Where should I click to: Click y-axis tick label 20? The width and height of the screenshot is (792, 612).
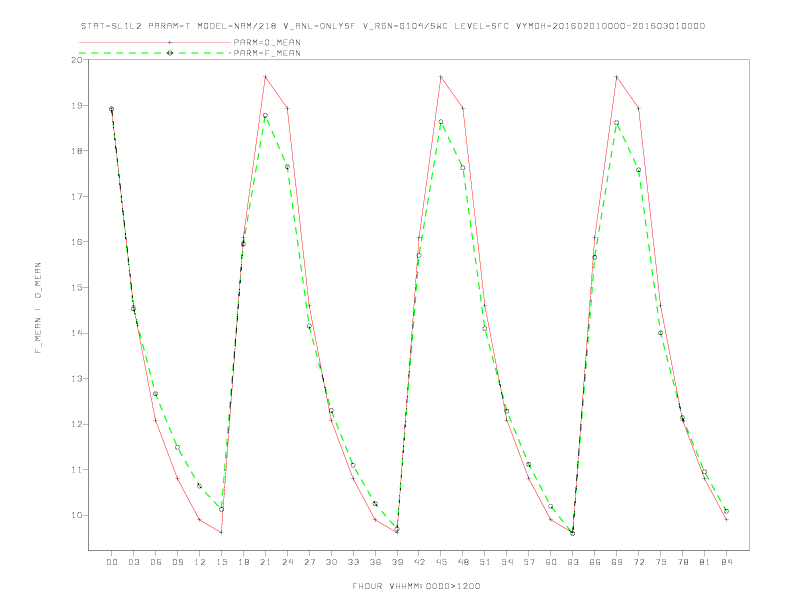(77, 60)
